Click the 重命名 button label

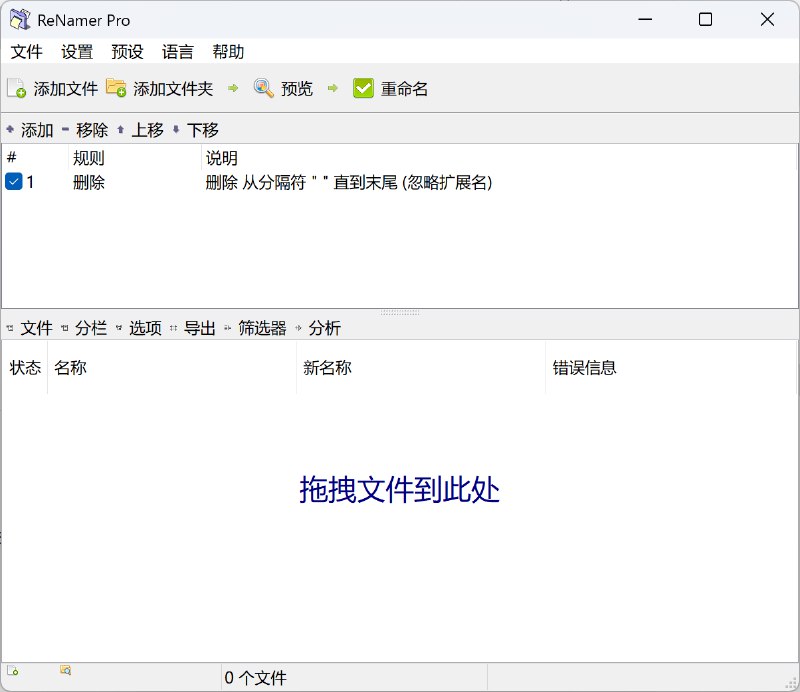(x=404, y=89)
